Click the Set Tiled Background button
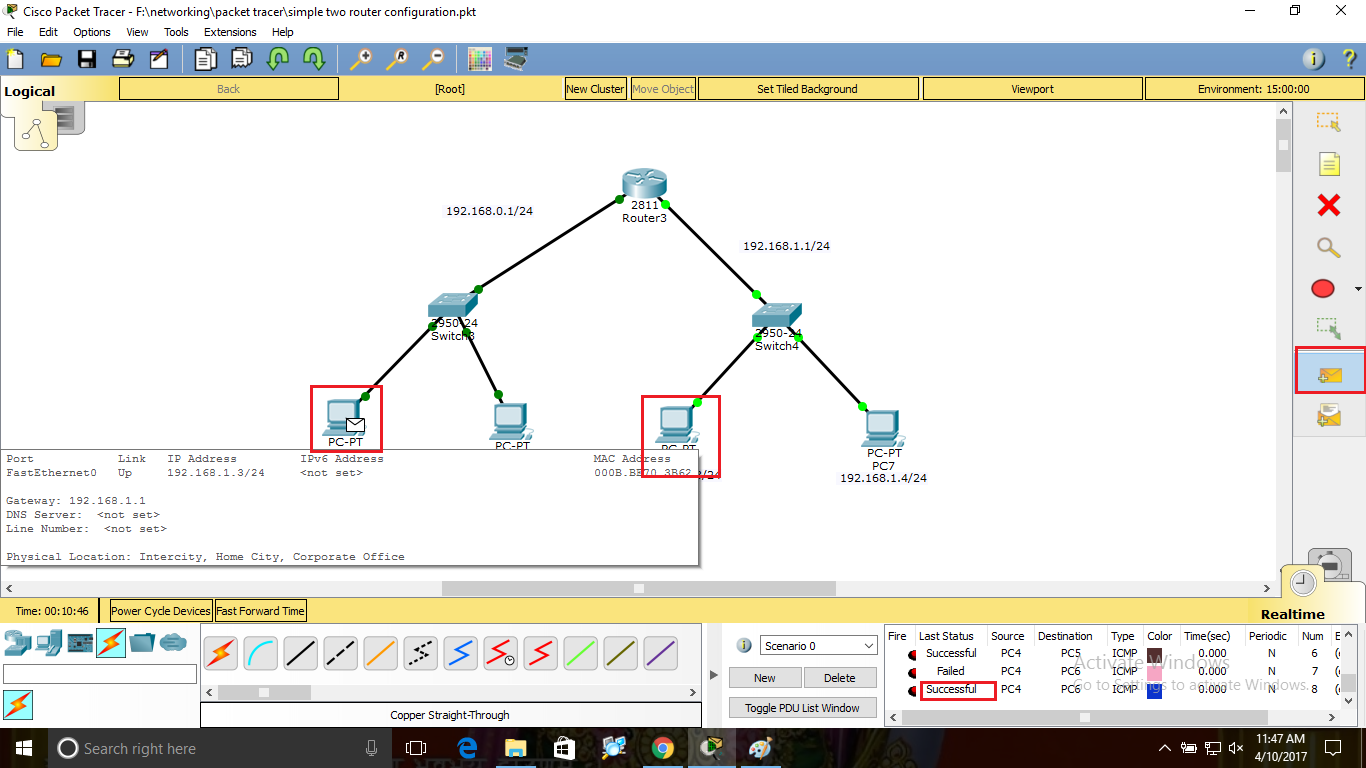1366x768 pixels. tap(807, 88)
